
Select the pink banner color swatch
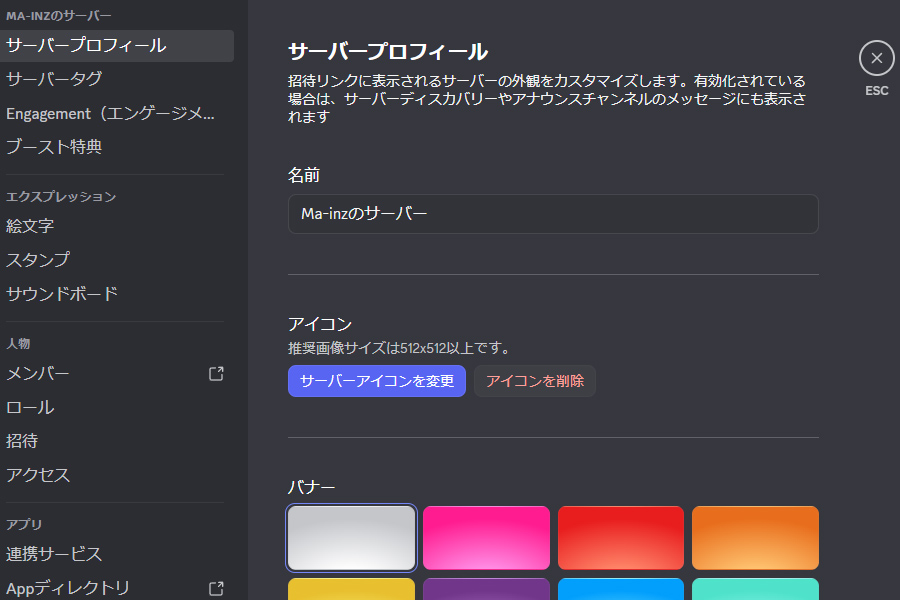[x=486, y=537]
